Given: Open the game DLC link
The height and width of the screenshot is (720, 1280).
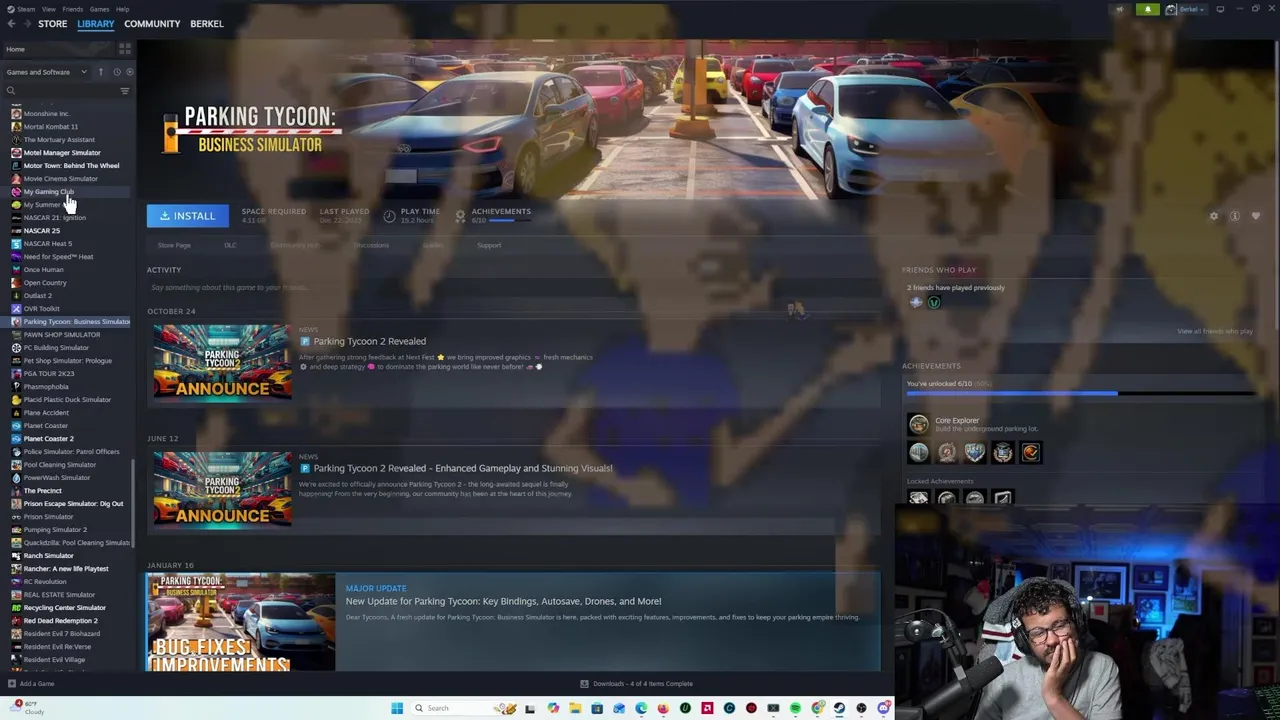Looking at the screenshot, I should 230,245.
